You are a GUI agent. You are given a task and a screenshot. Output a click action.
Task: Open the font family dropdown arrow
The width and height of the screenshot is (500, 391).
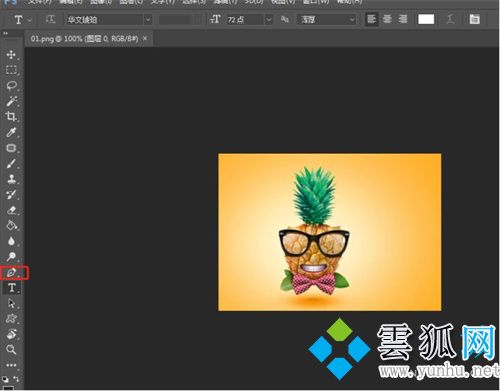pos(148,20)
